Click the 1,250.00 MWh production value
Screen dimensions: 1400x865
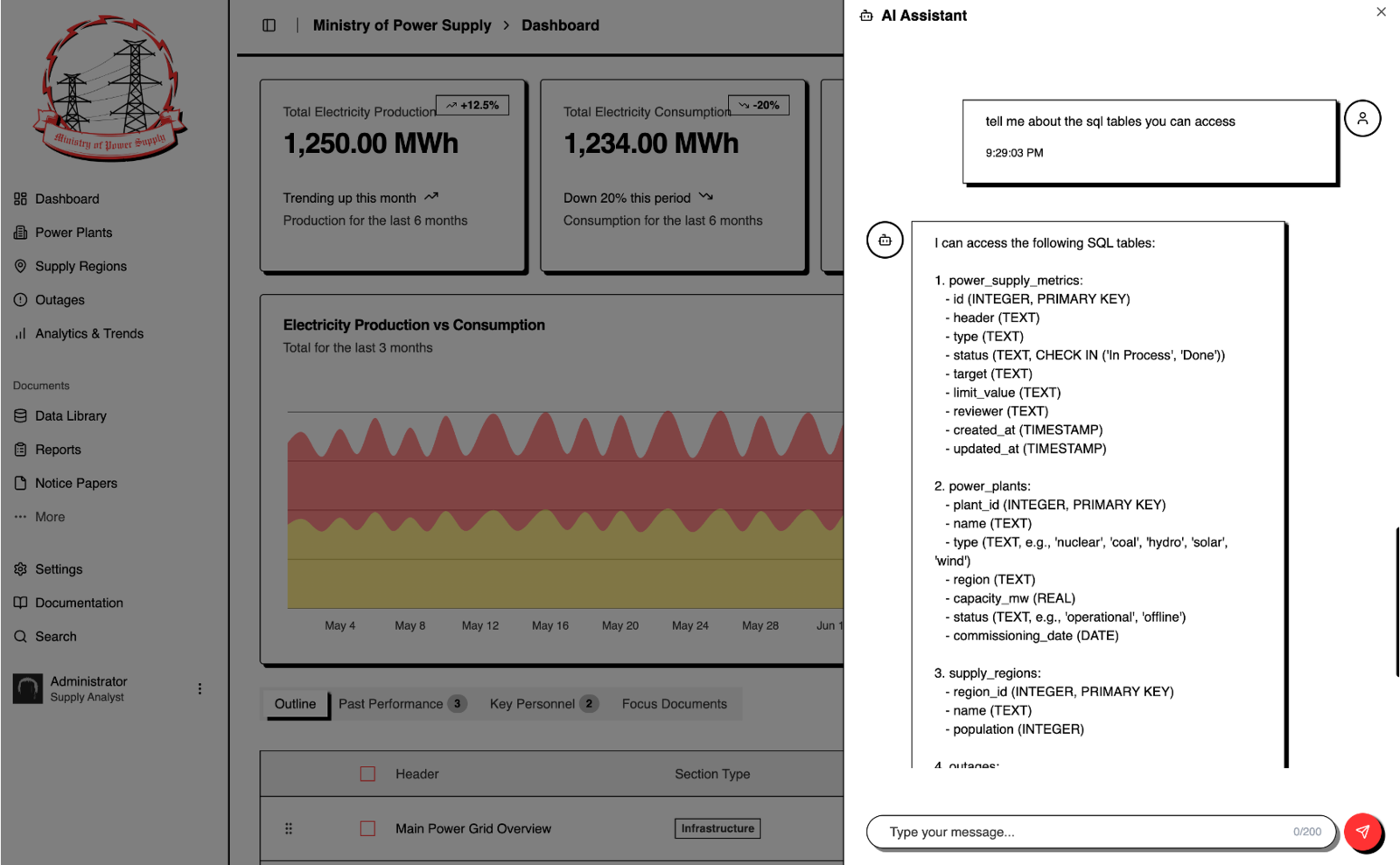point(371,143)
